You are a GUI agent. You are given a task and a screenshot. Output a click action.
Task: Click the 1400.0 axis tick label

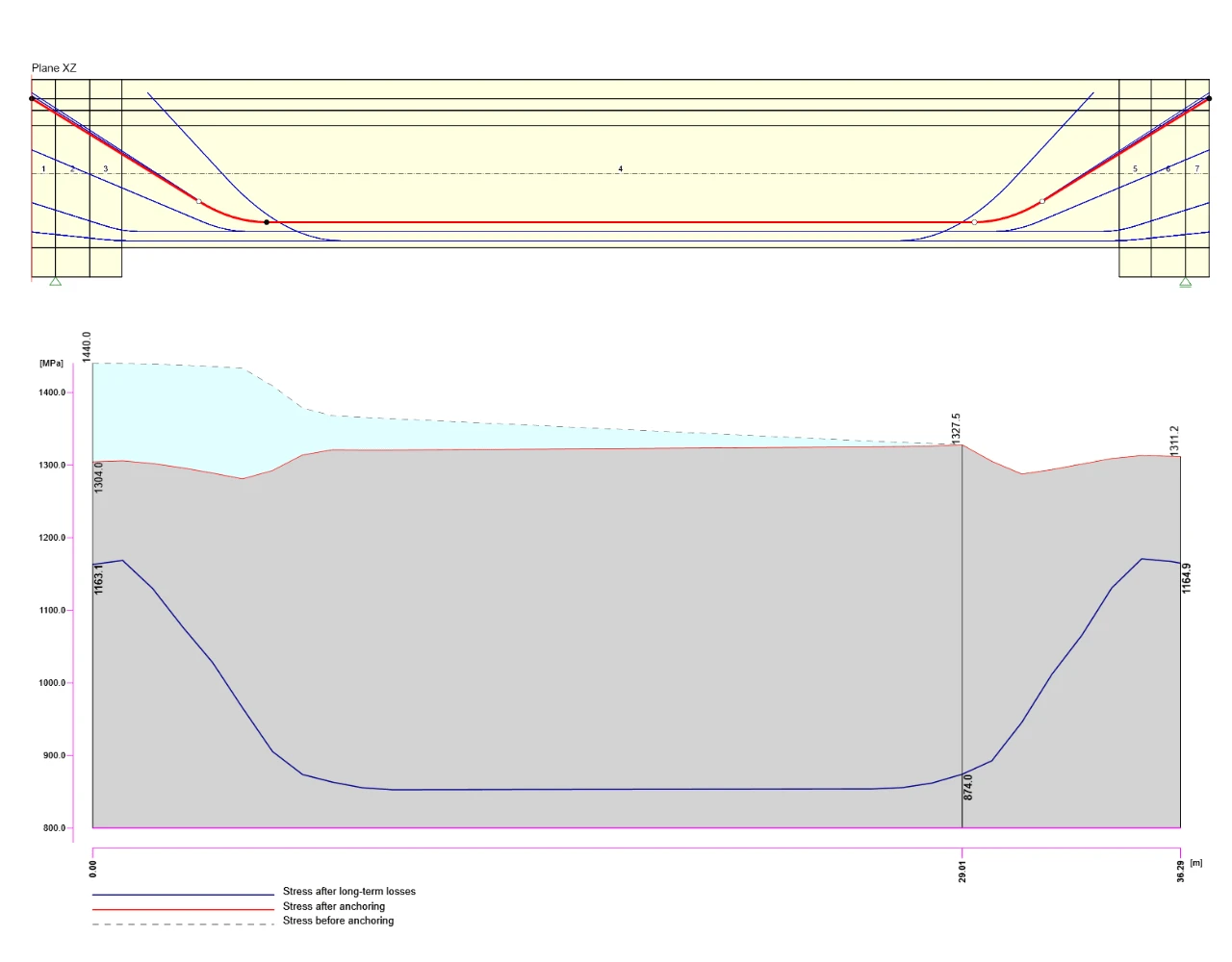[x=52, y=392]
